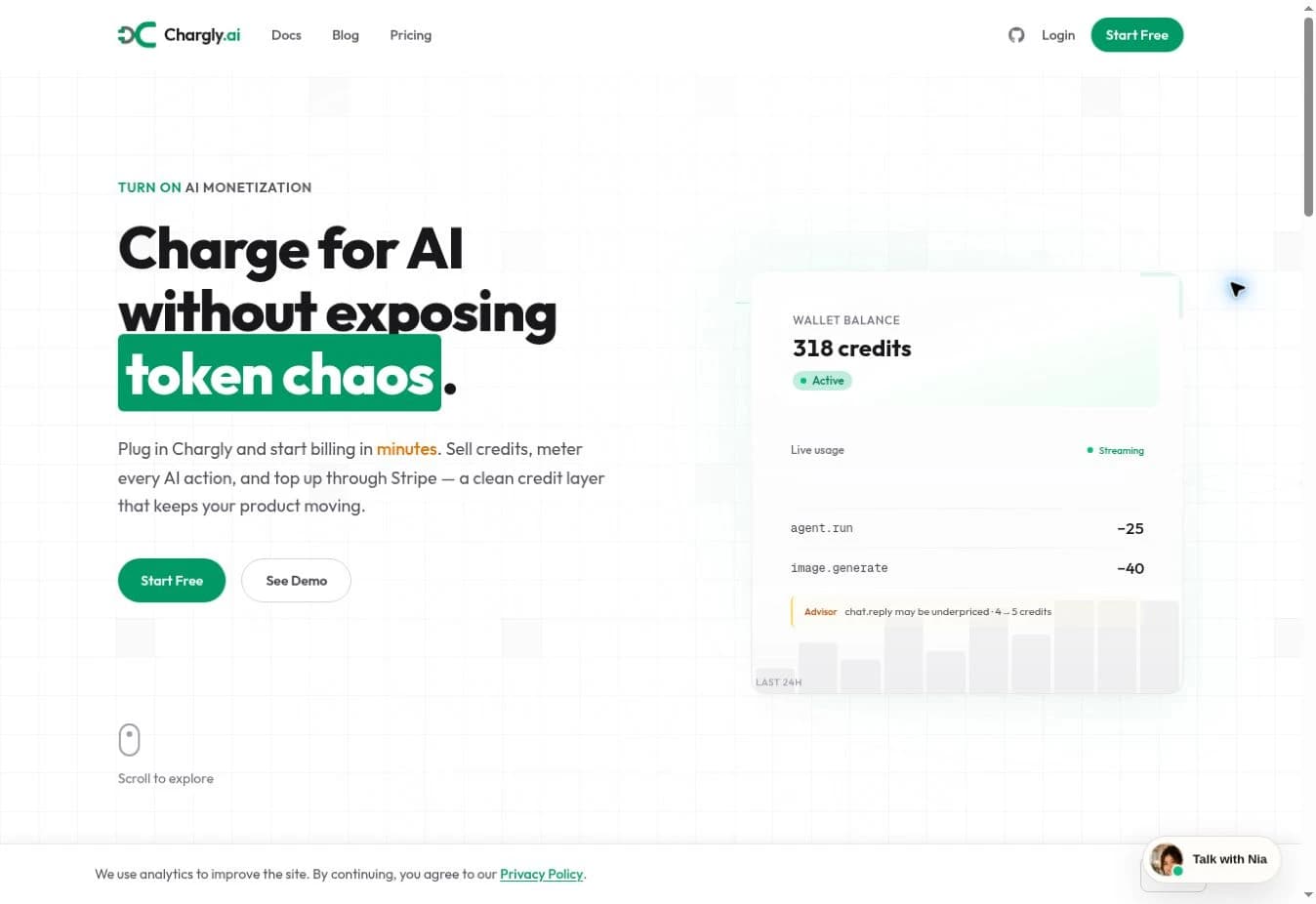Open the GitHub repository icon
Viewport: 1316px width, 904px height.
[1016, 35]
